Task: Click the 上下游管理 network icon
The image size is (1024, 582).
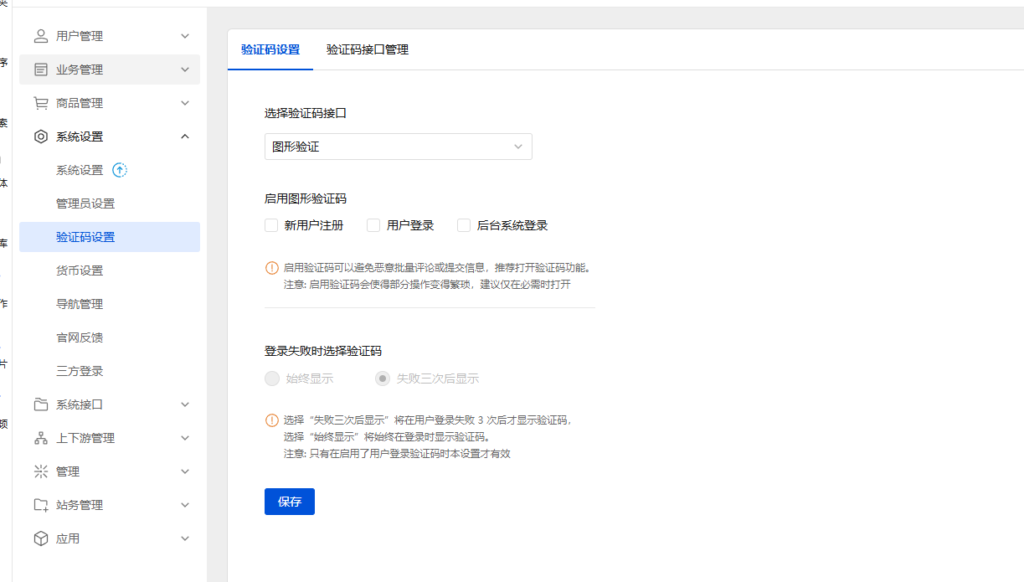Action: (39, 438)
